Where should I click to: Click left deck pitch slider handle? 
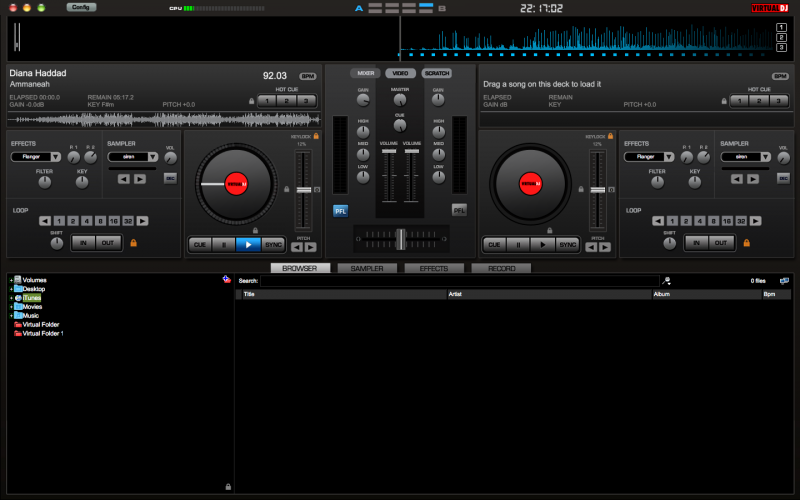click(304, 190)
